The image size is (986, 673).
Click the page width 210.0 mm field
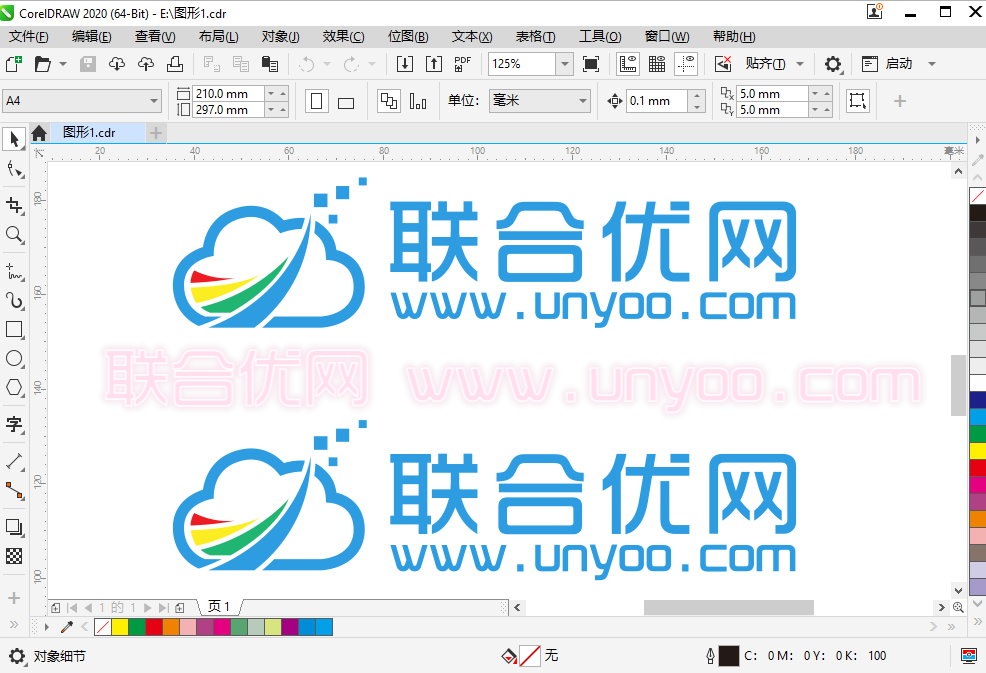[229, 93]
